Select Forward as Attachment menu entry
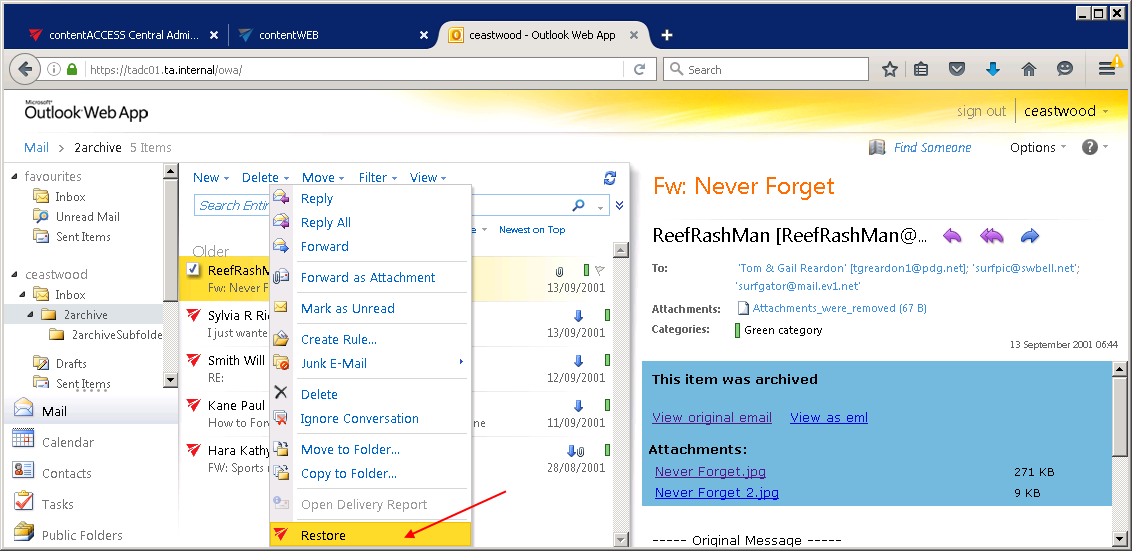 (370, 277)
